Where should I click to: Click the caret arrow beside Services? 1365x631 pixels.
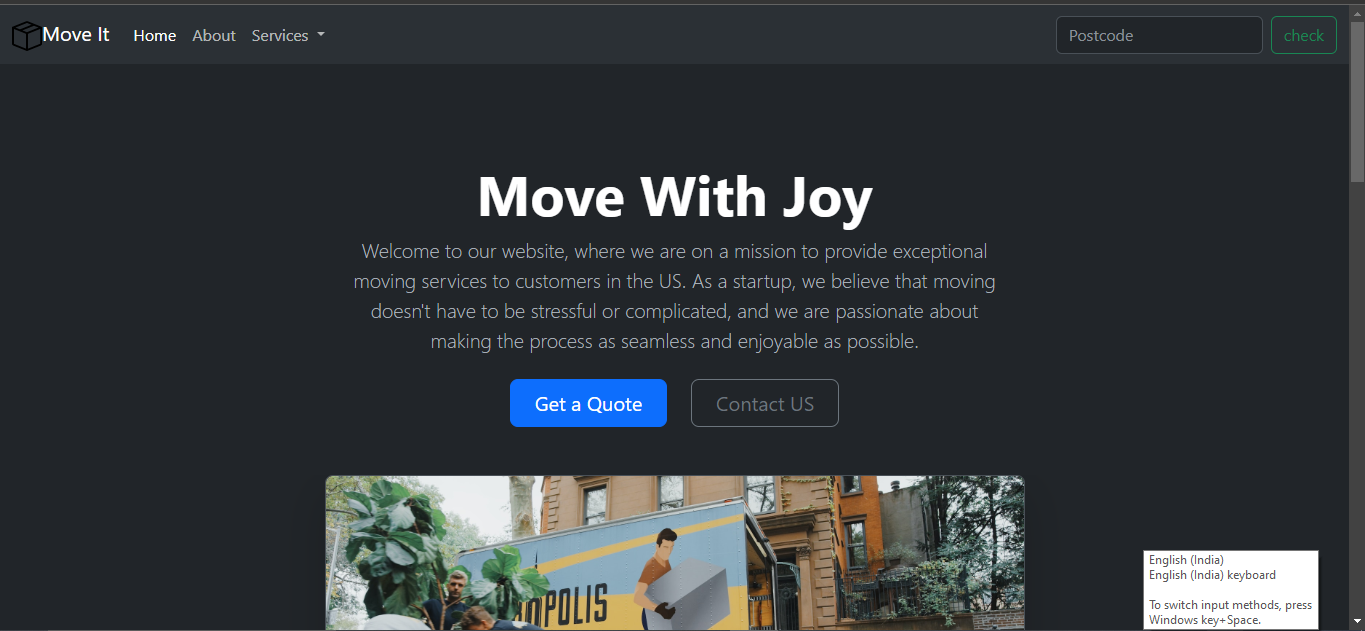[321, 35]
